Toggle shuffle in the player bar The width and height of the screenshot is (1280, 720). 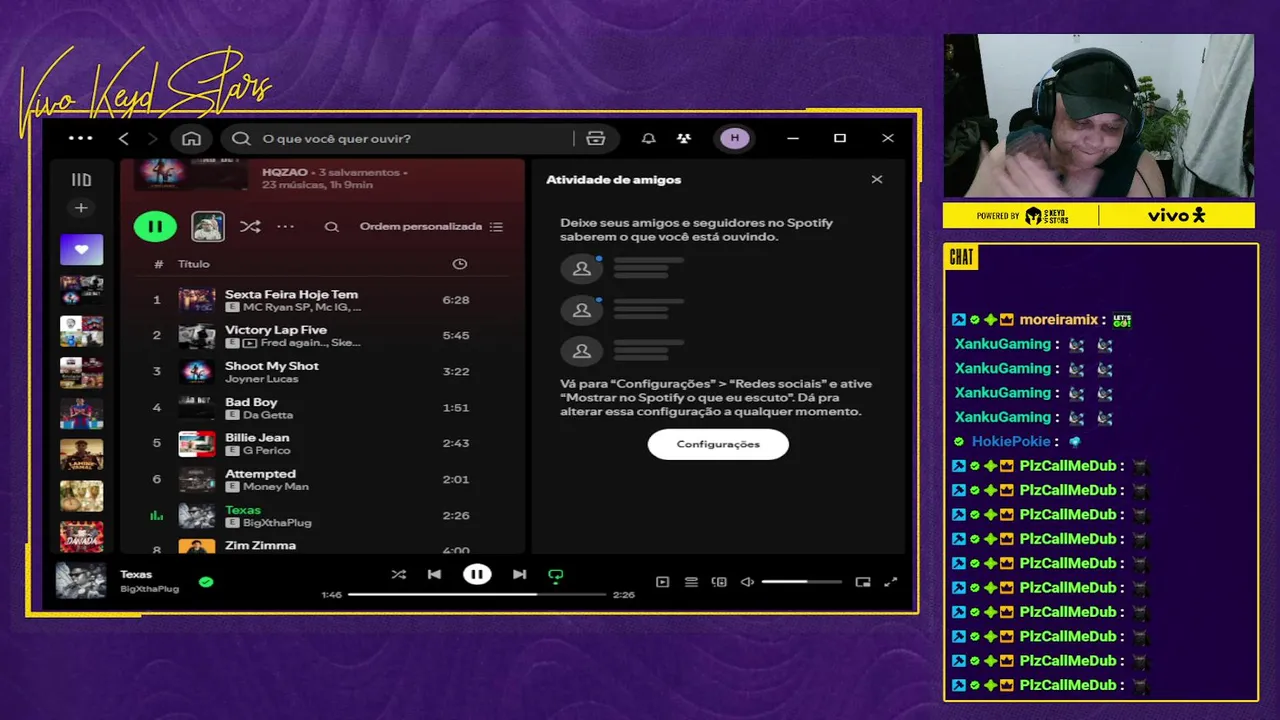399,575
